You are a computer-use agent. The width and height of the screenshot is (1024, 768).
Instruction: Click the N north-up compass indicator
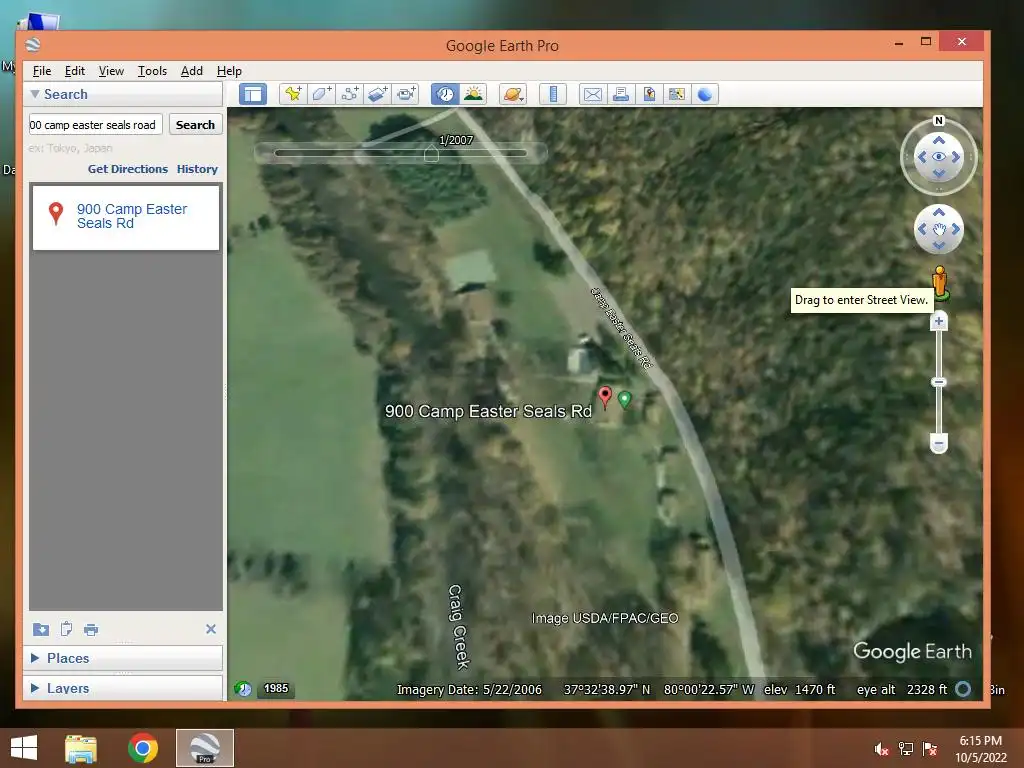point(938,120)
